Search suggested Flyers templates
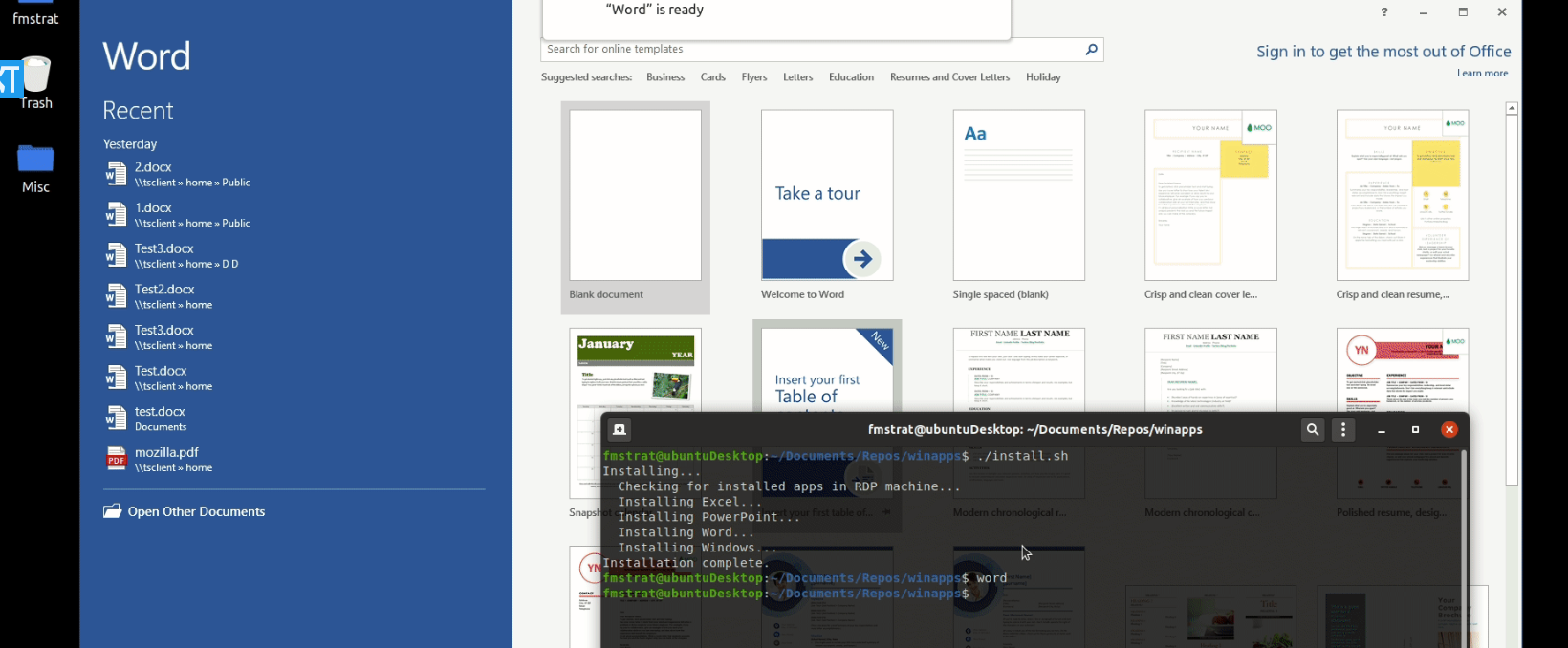 pyautogui.click(x=754, y=77)
